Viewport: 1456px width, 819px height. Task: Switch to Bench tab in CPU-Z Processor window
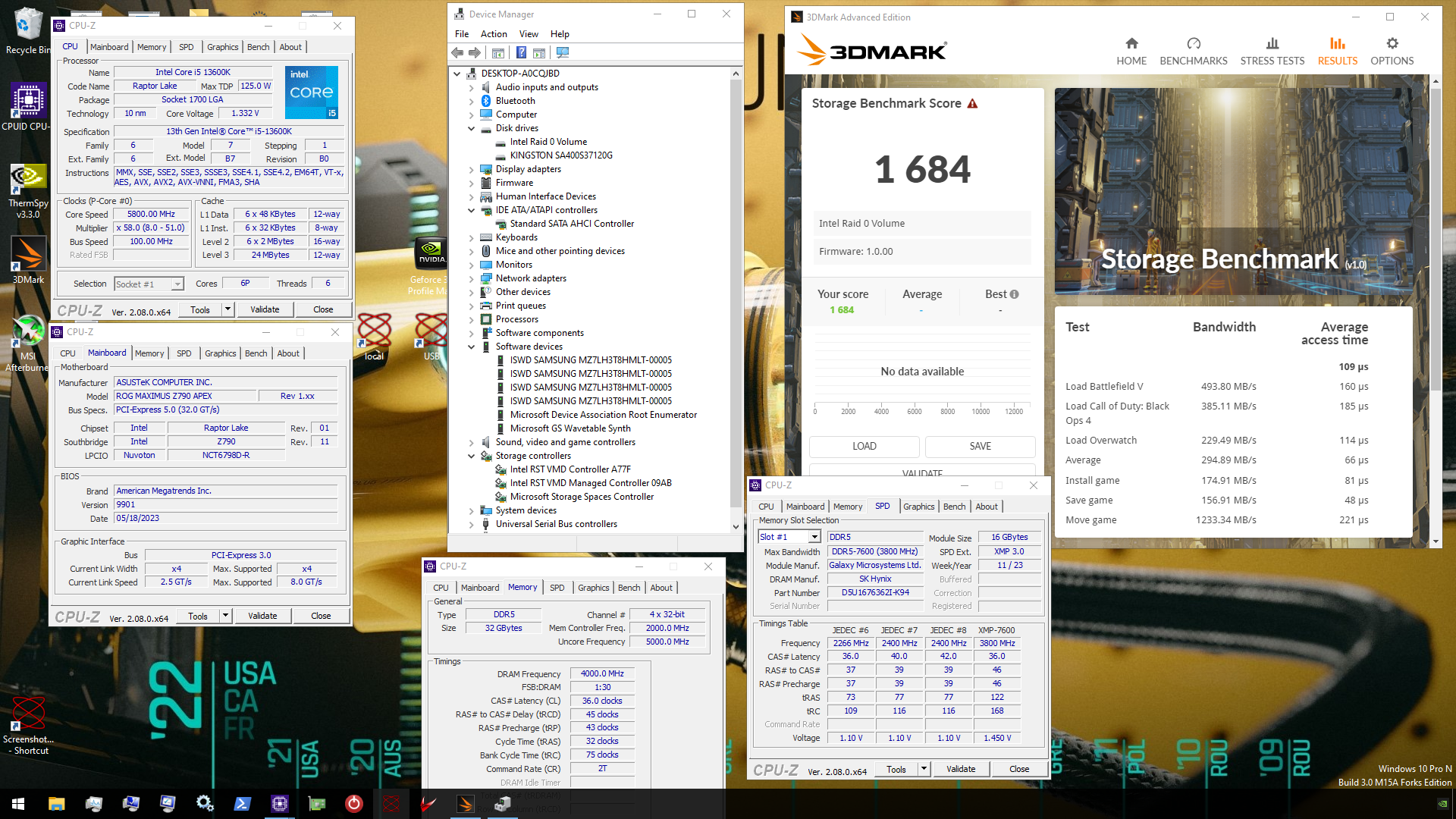coord(259,47)
